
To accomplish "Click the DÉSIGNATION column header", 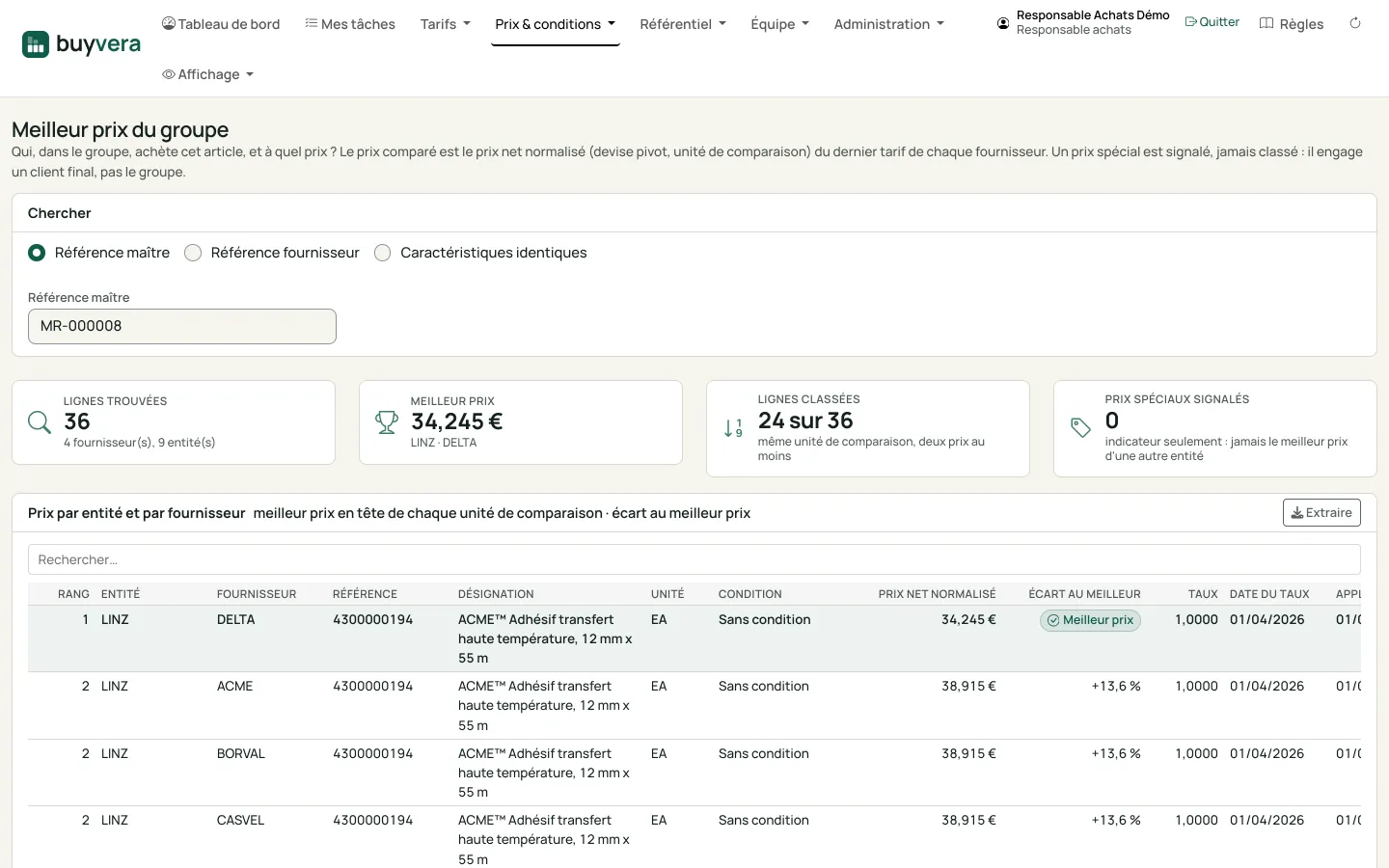I will click(x=496, y=594).
